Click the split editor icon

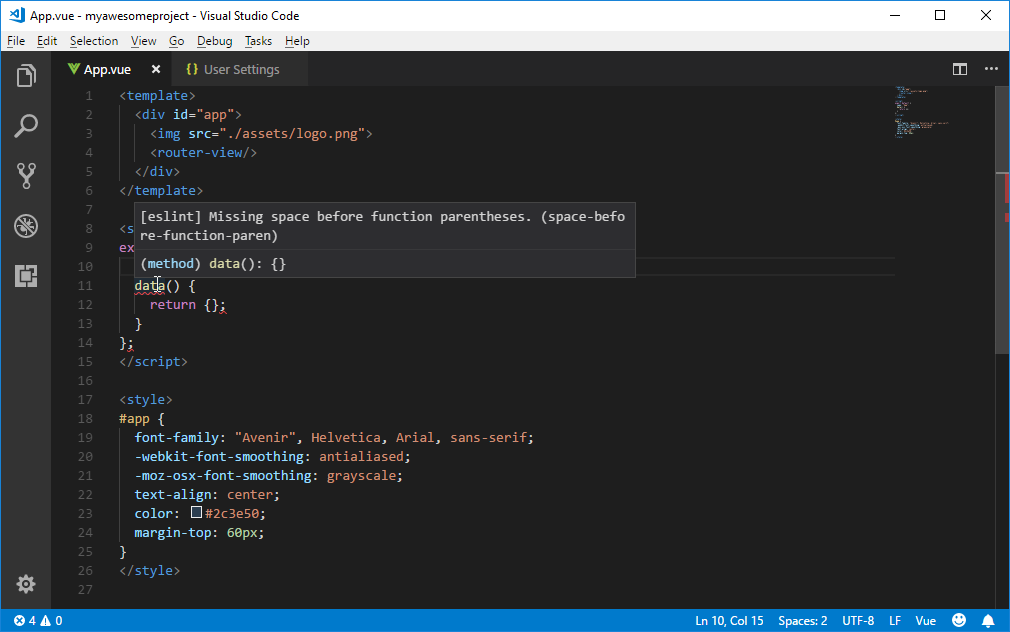[x=960, y=69]
